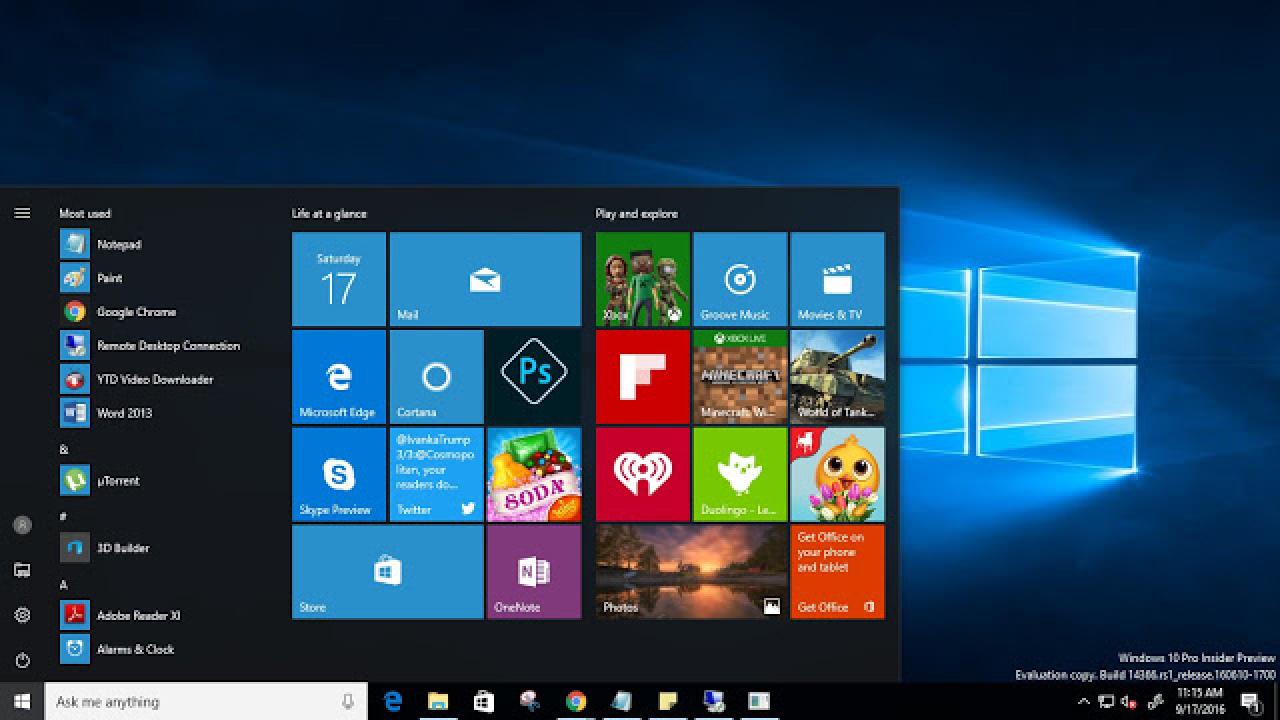
Task: Select Notepad from Most used list
Action: tap(118, 244)
